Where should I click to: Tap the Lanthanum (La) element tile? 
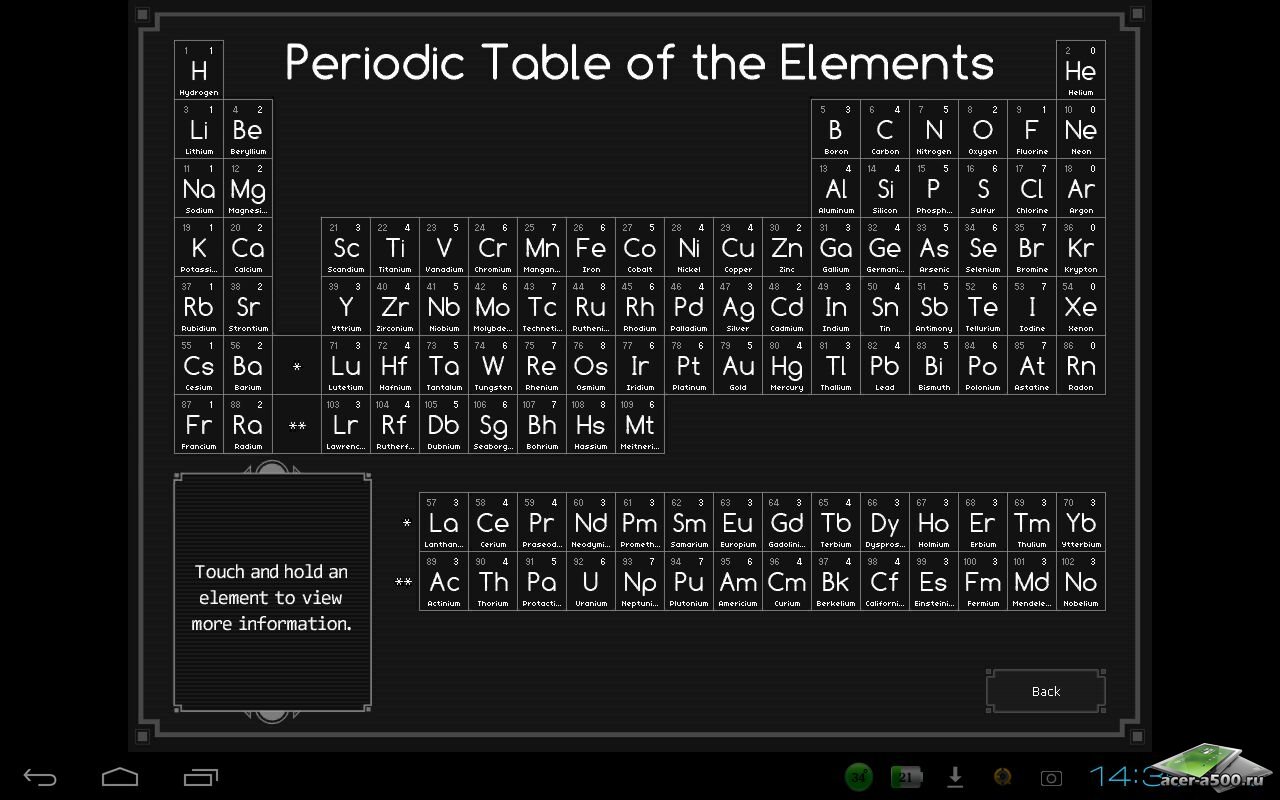point(444,522)
